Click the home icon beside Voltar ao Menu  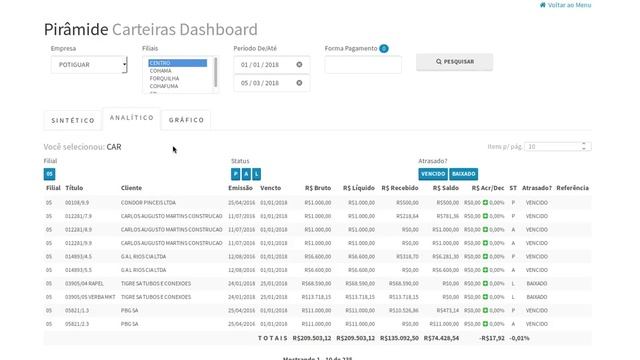[542, 5]
